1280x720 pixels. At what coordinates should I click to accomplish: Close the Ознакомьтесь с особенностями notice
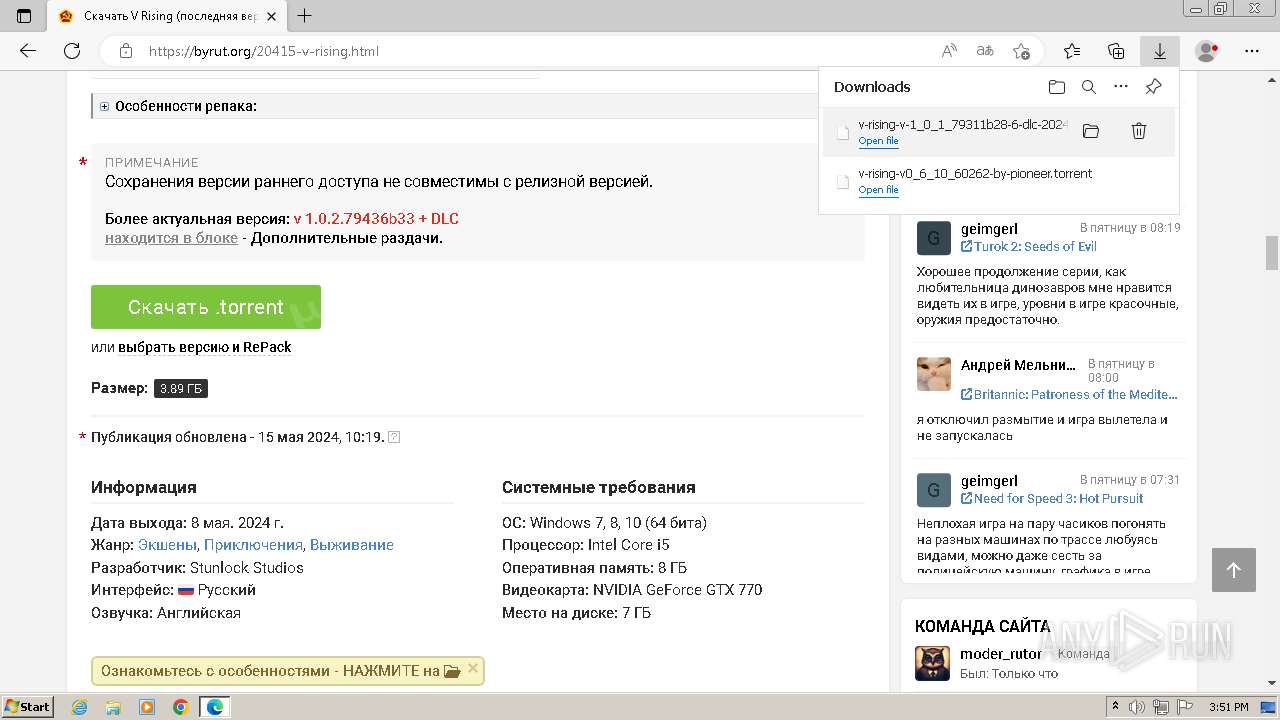[x=473, y=669]
